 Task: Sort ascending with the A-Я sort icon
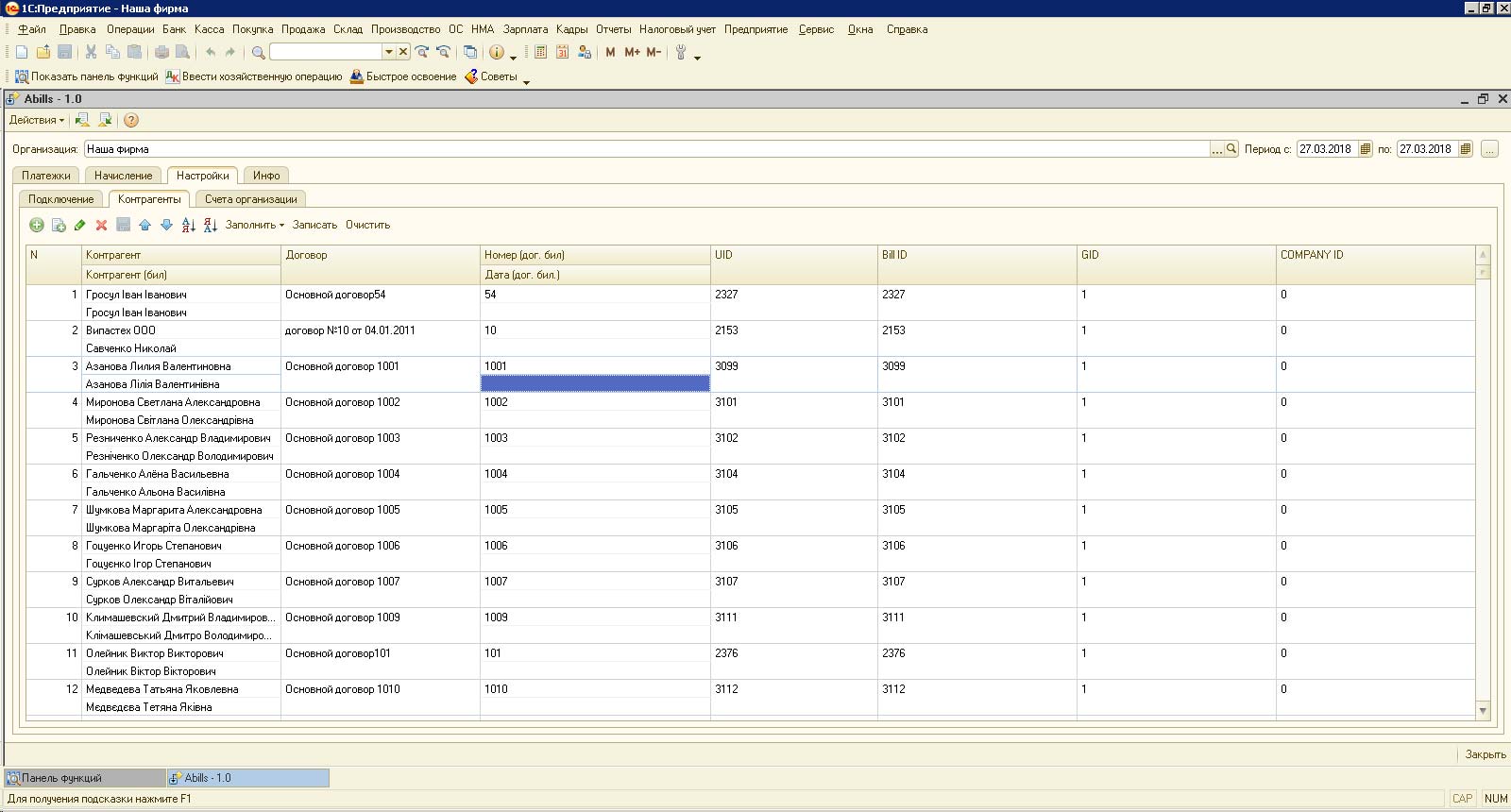coord(189,225)
